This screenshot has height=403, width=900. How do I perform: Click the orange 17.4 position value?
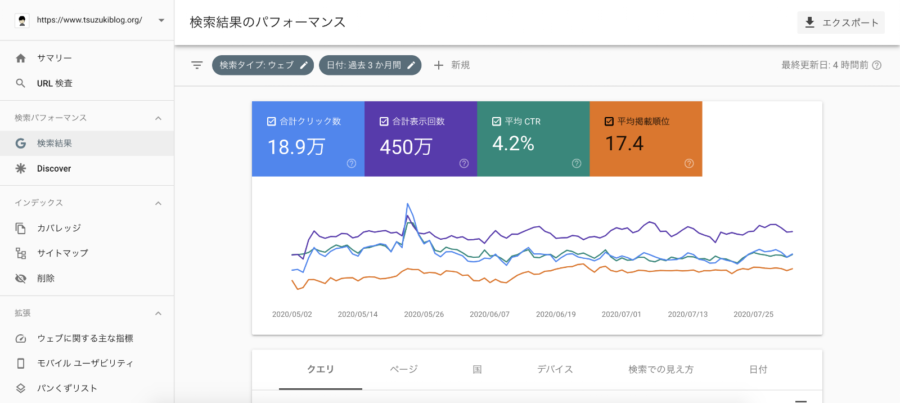coord(624,144)
